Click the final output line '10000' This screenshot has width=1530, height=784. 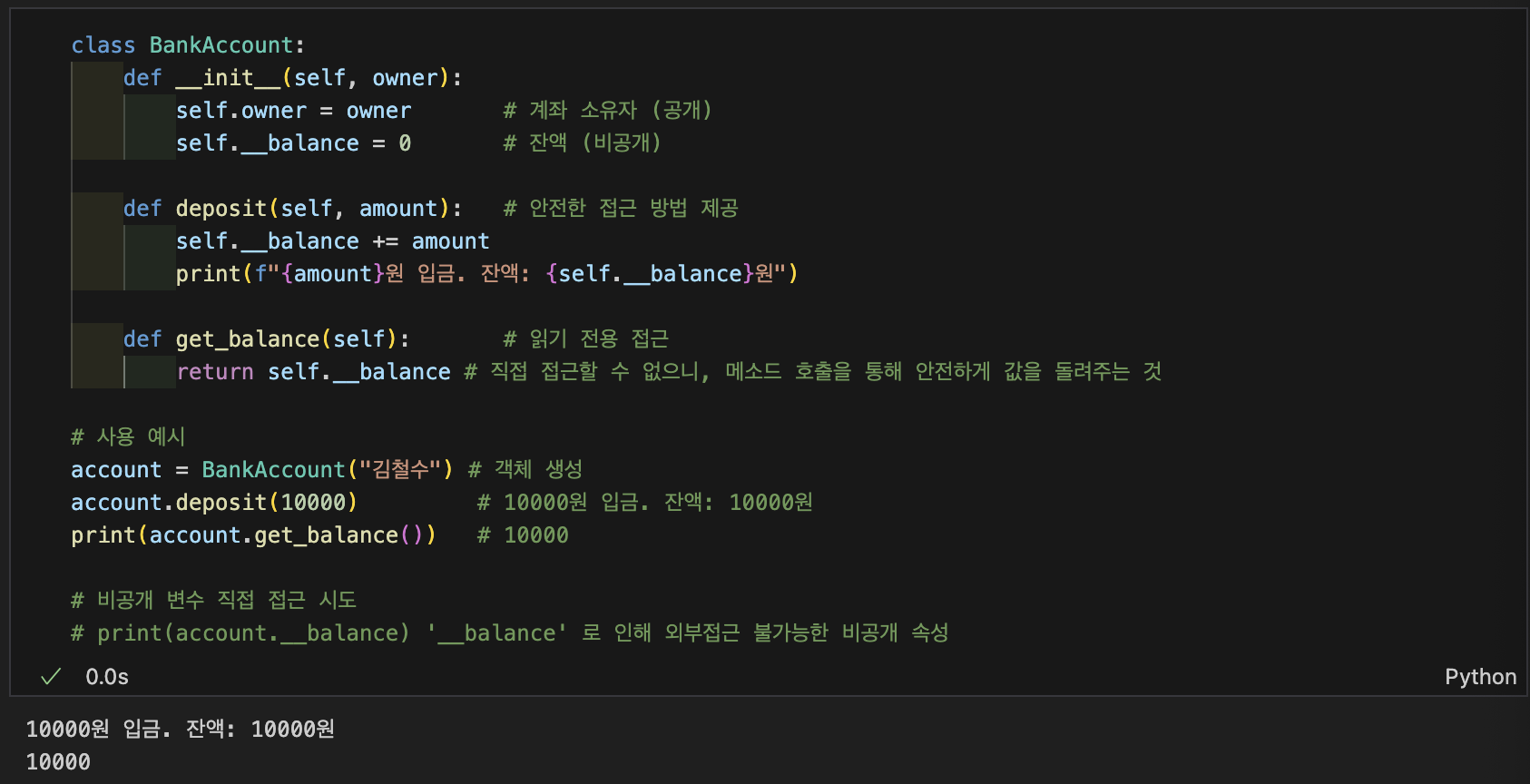58,762
